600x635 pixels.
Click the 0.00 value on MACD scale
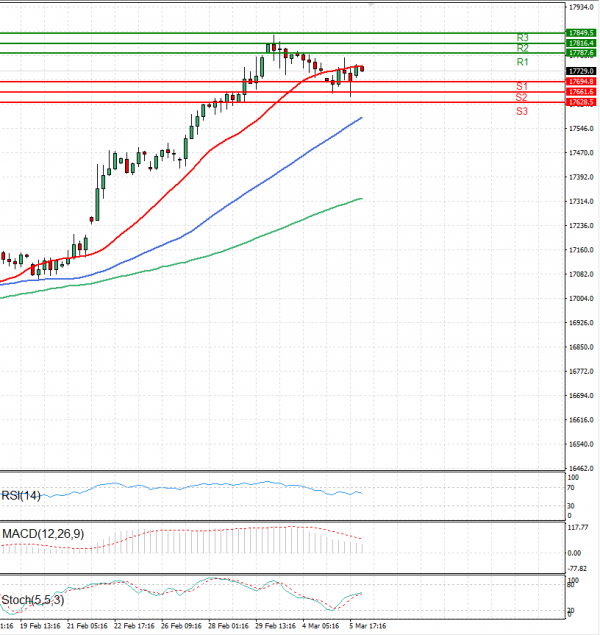574,553
